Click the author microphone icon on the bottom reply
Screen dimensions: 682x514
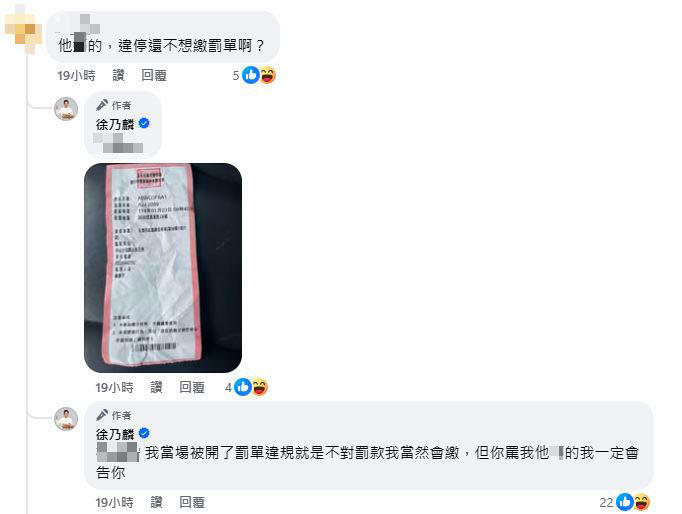tap(102, 415)
